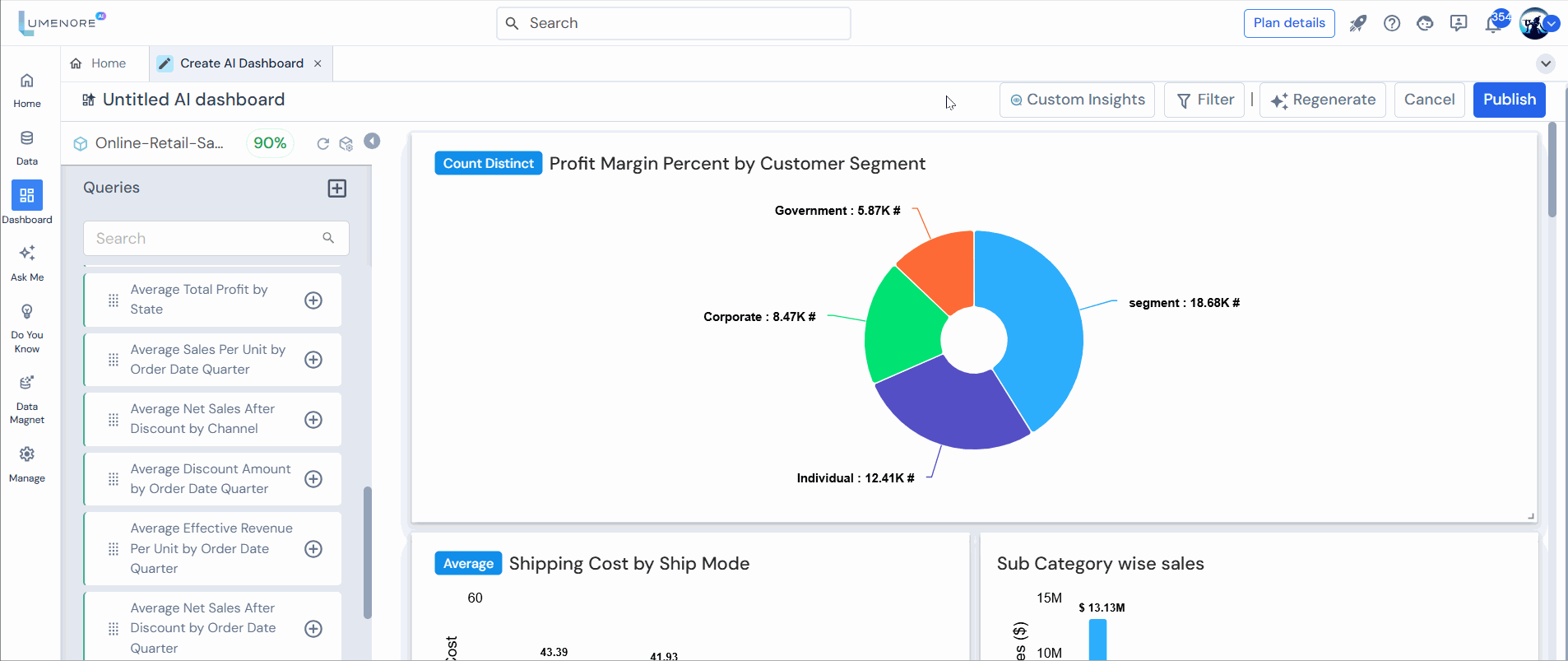Close the Create AI Dashboard tab
This screenshot has height=661, width=1568.
tap(318, 63)
